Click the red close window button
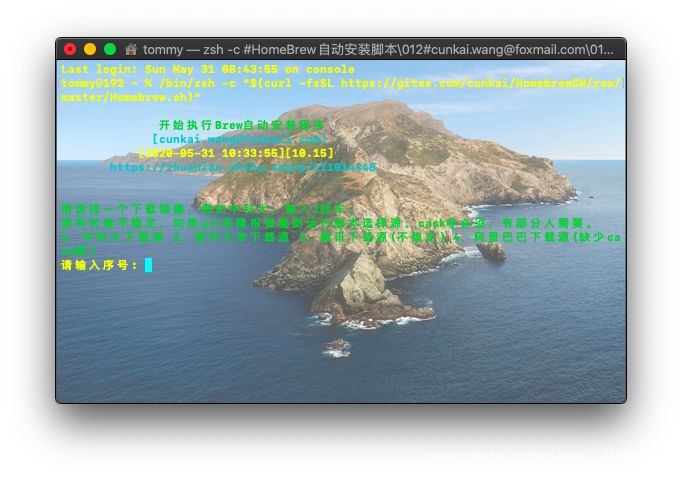This screenshot has width=682, height=477. point(70,49)
